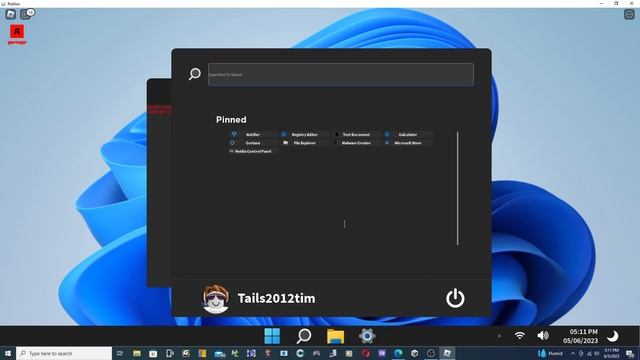Open the pinned Registry Editor app
Image resolution: width=640 pixels, height=360 pixels.
point(304,134)
